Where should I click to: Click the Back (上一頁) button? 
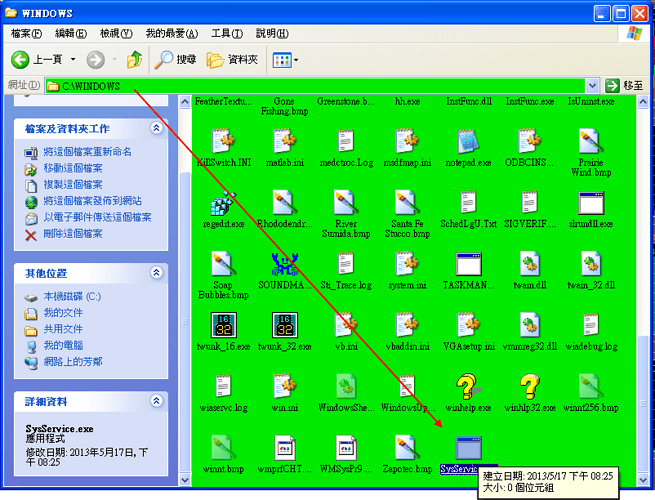click(37, 60)
